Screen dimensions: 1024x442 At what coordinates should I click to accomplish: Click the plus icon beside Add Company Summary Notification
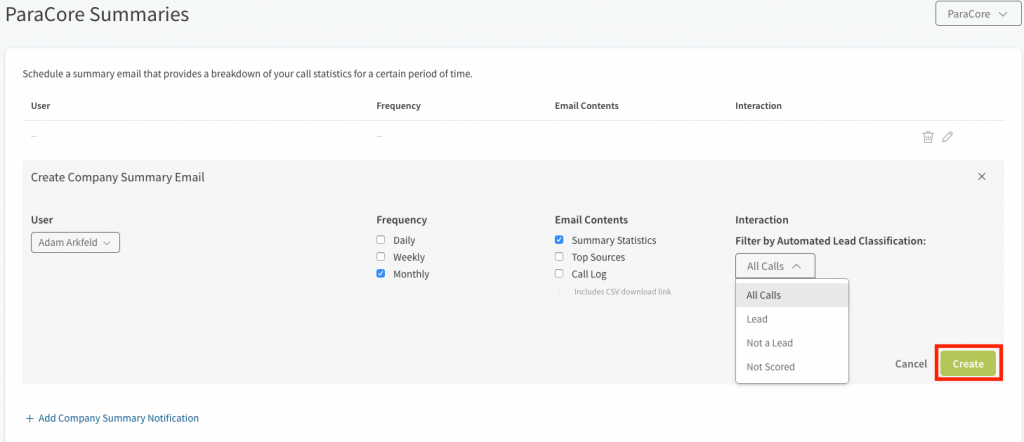click(x=29, y=418)
